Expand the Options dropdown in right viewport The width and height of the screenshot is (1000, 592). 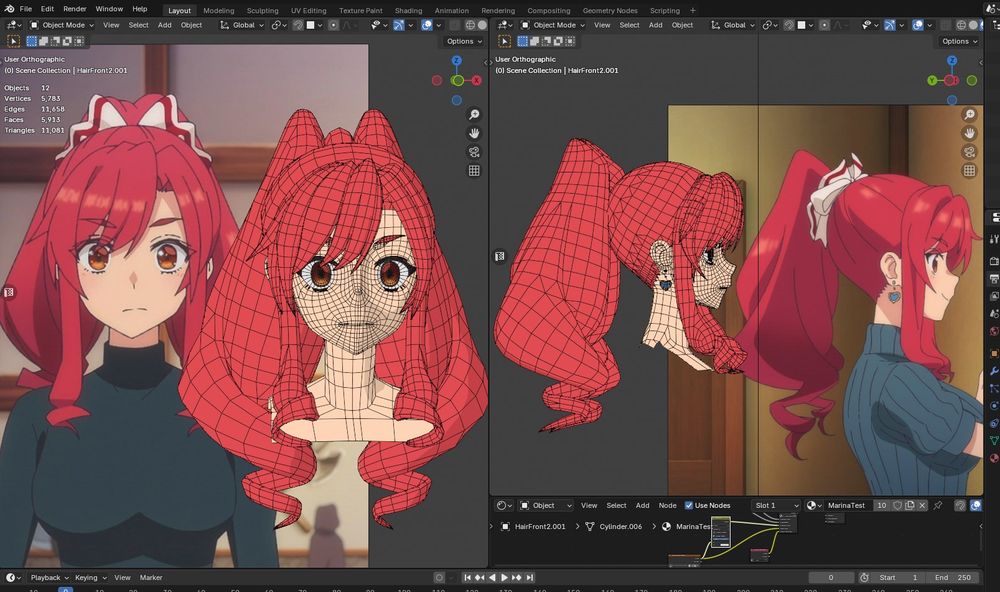(959, 41)
